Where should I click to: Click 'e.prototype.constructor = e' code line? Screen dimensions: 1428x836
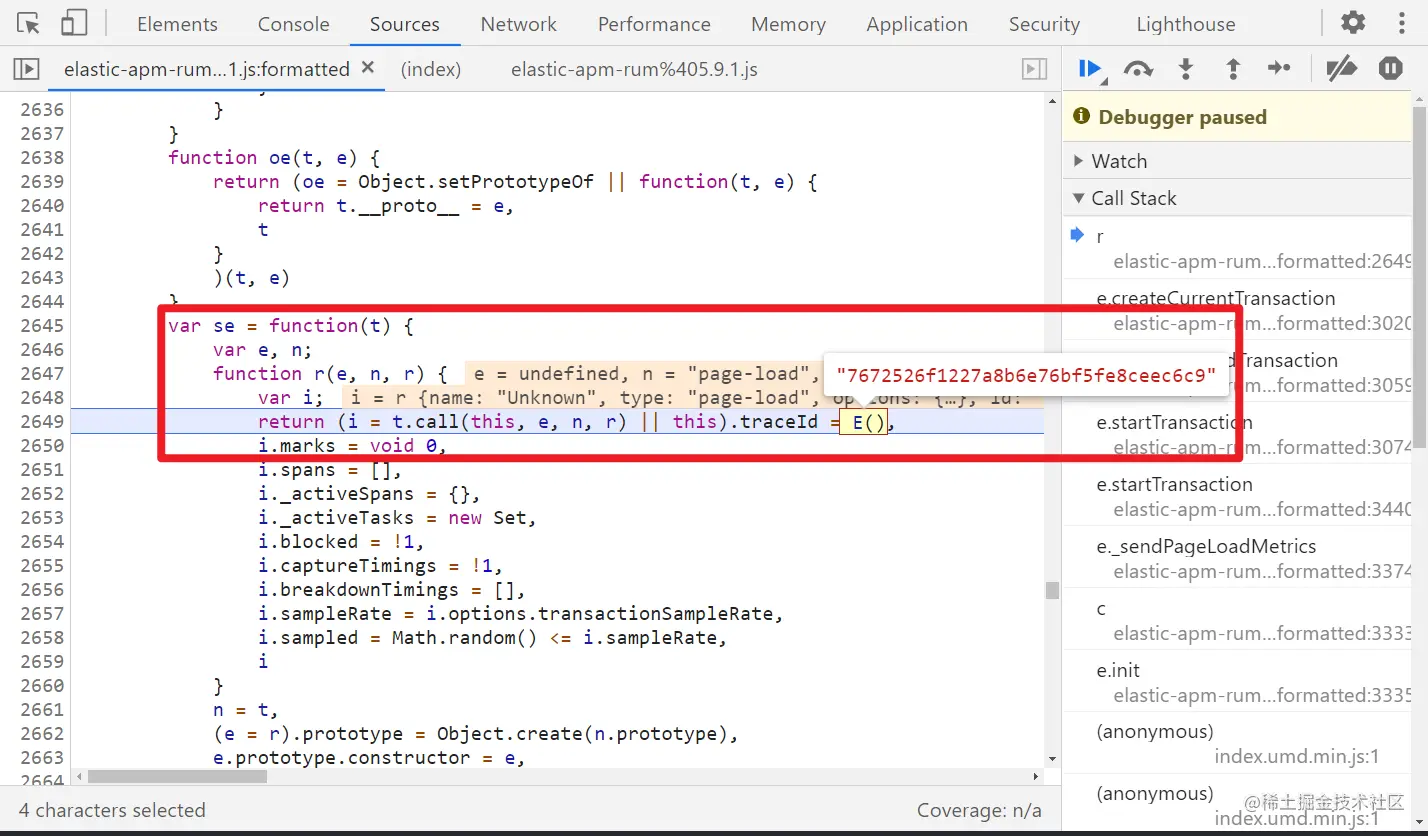coord(369,757)
